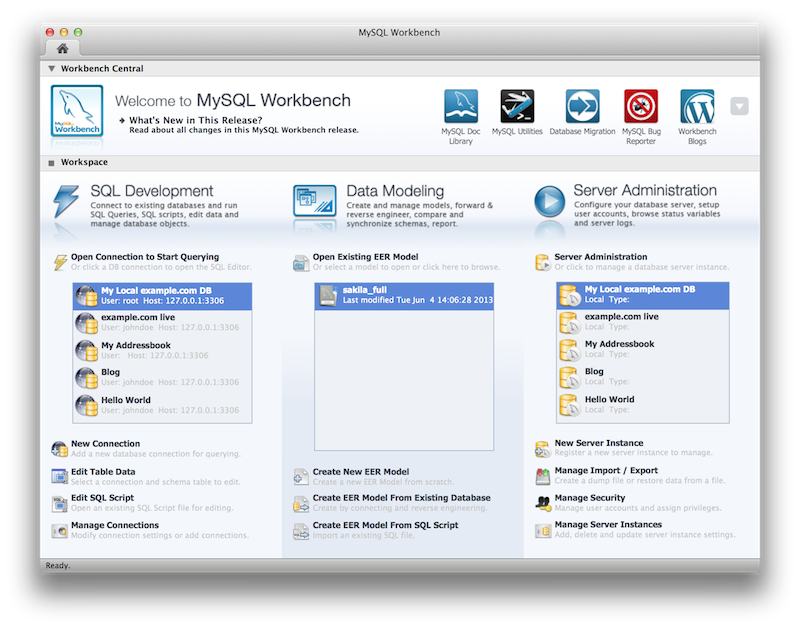
Task: Select Create EER Model From Existing Database
Action: (401, 498)
